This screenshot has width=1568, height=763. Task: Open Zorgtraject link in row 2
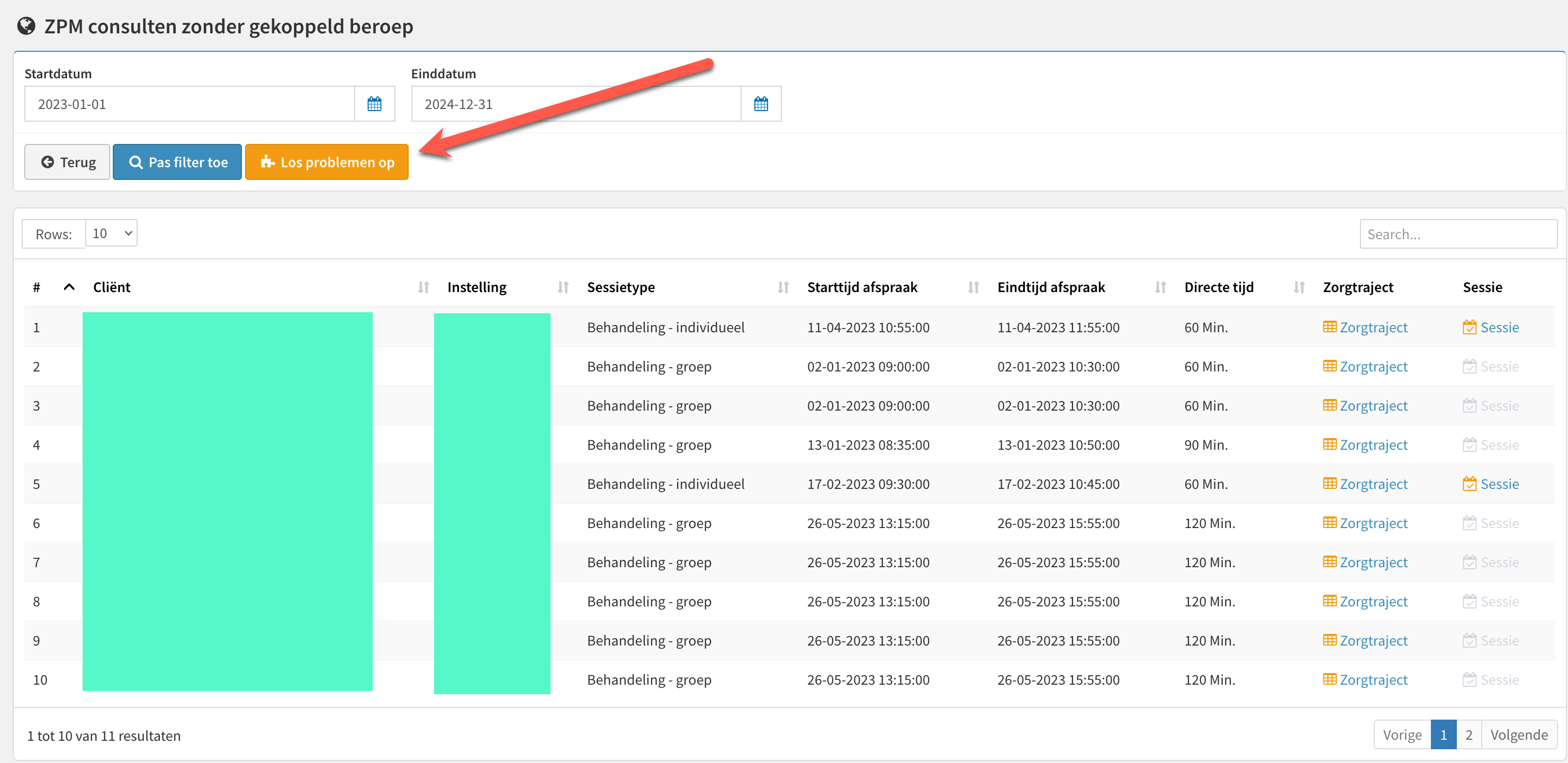pyautogui.click(x=1373, y=366)
